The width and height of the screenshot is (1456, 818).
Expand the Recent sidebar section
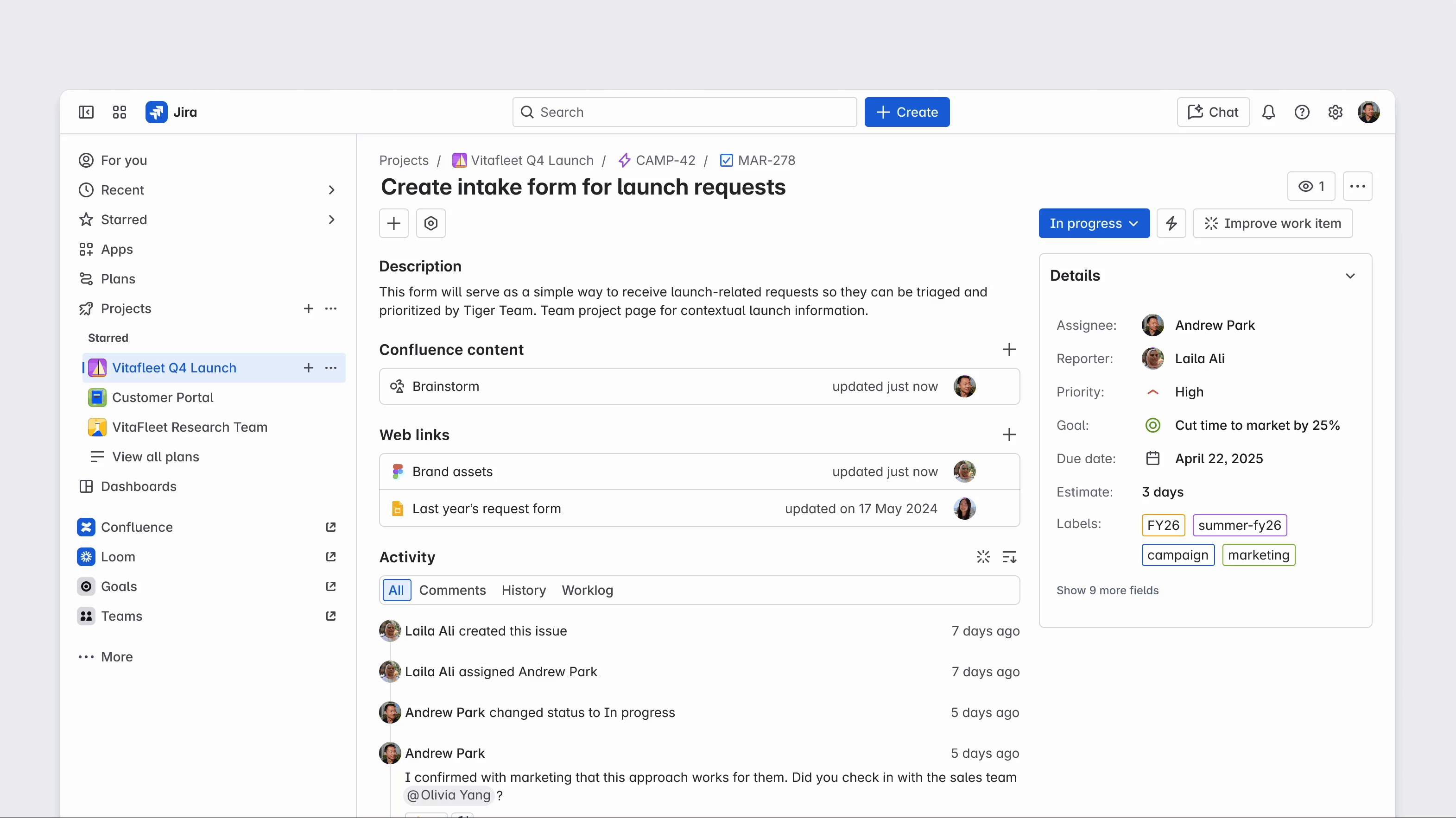point(332,190)
